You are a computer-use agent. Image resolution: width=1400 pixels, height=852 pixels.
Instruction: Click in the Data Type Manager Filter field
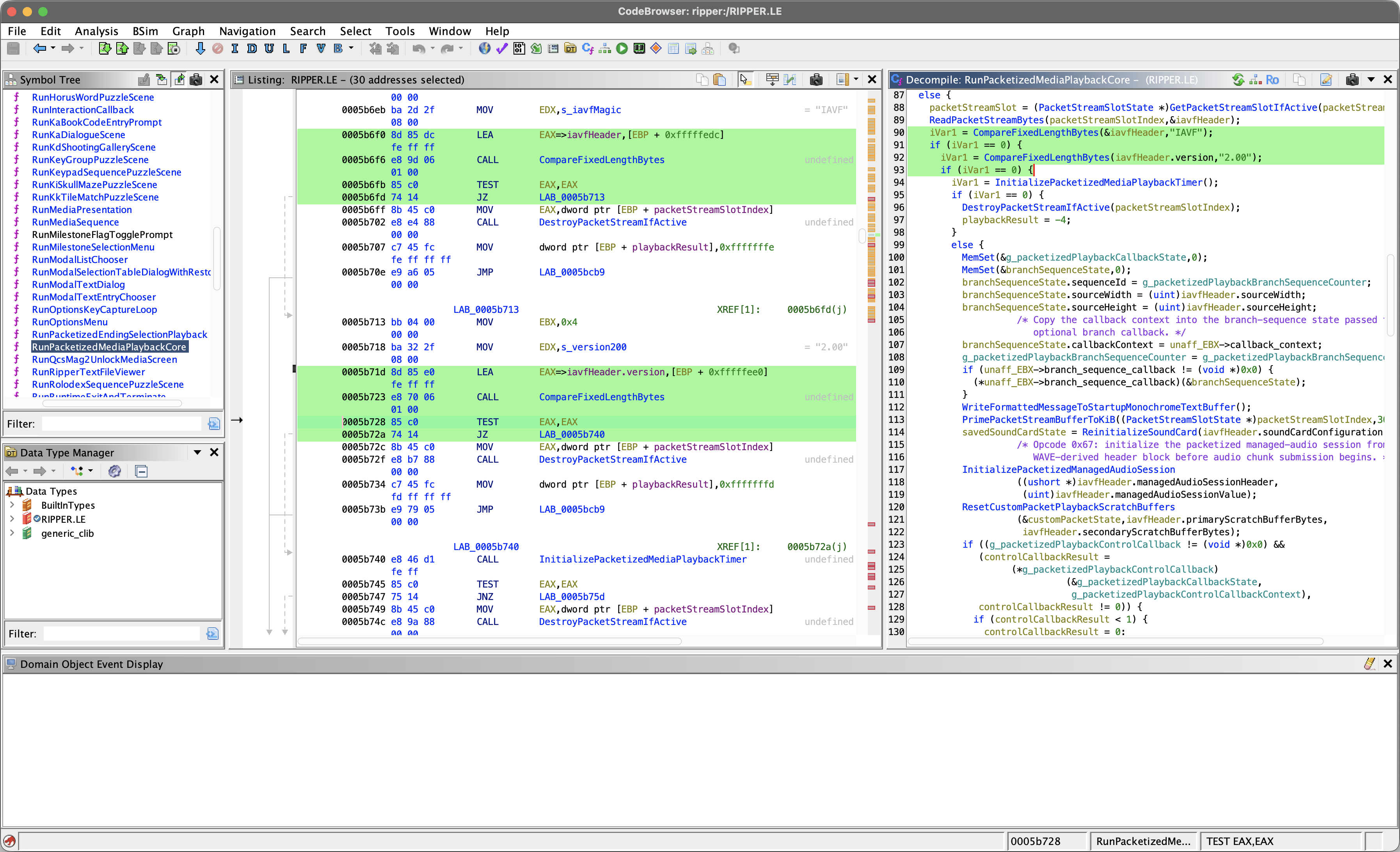(122, 633)
